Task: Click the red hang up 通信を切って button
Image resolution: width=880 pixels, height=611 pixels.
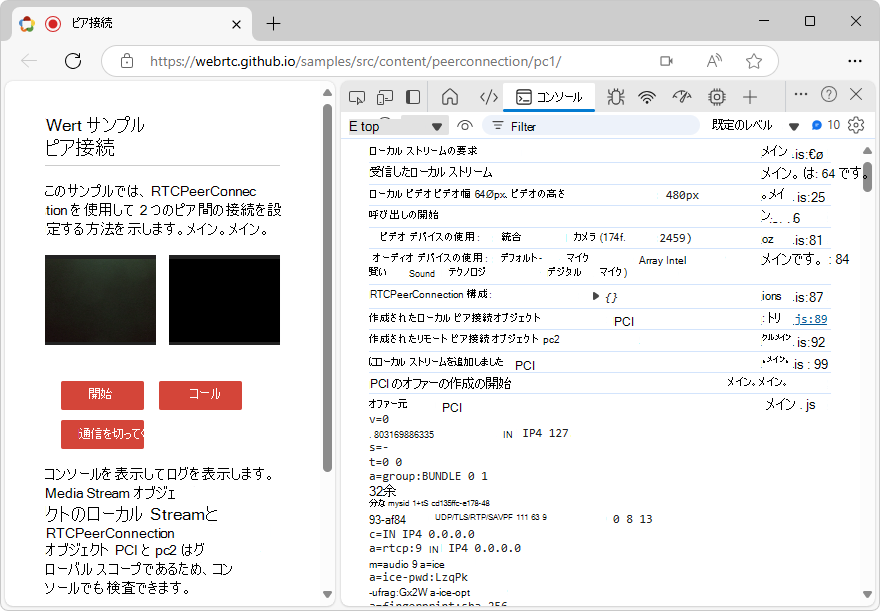Action: click(x=103, y=434)
